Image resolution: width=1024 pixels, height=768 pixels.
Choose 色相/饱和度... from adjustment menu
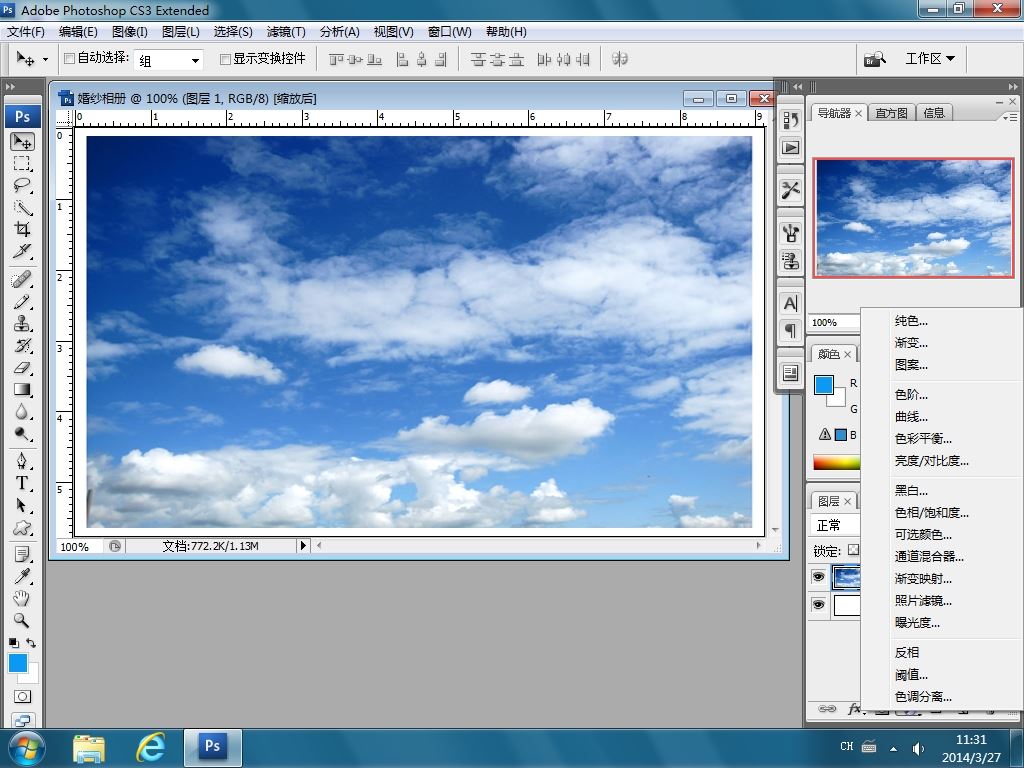click(x=932, y=513)
